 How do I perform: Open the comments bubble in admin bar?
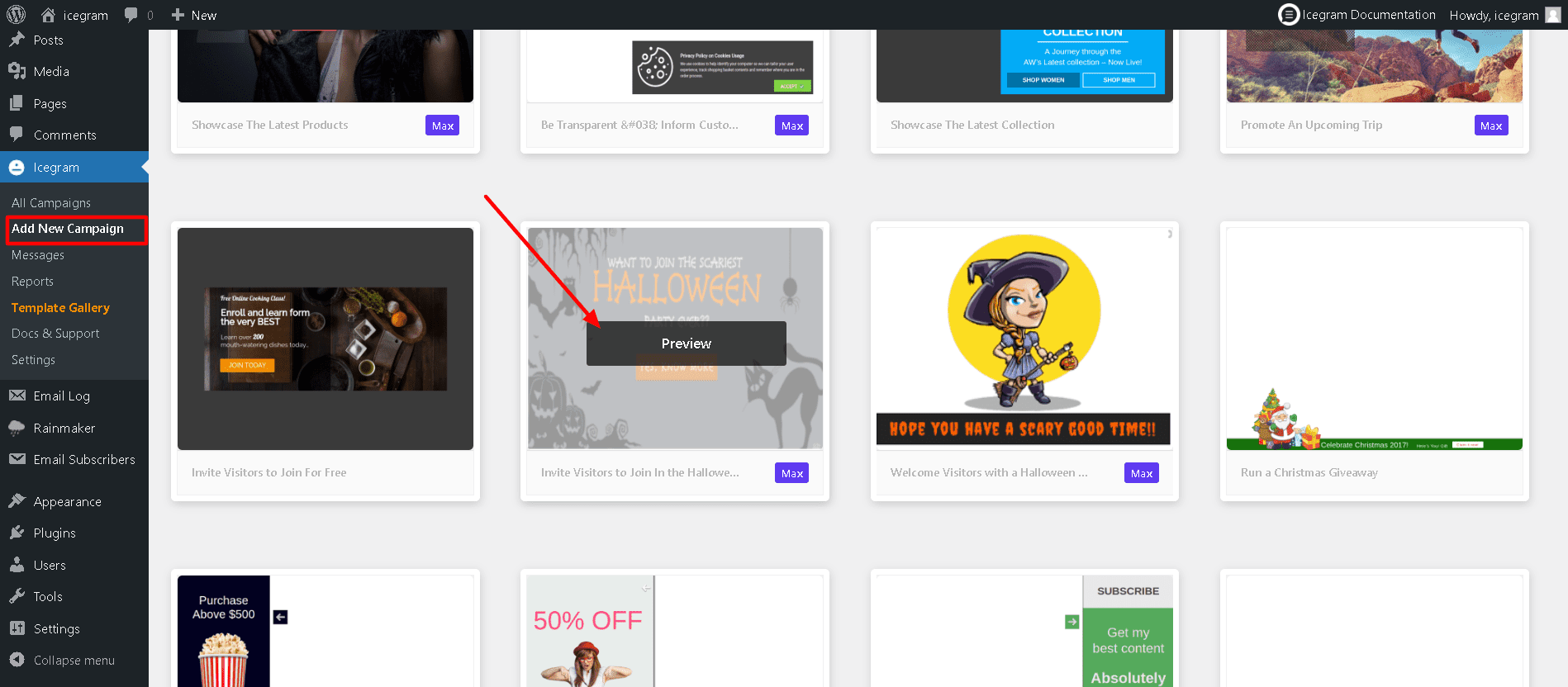pyautogui.click(x=131, y=15)
